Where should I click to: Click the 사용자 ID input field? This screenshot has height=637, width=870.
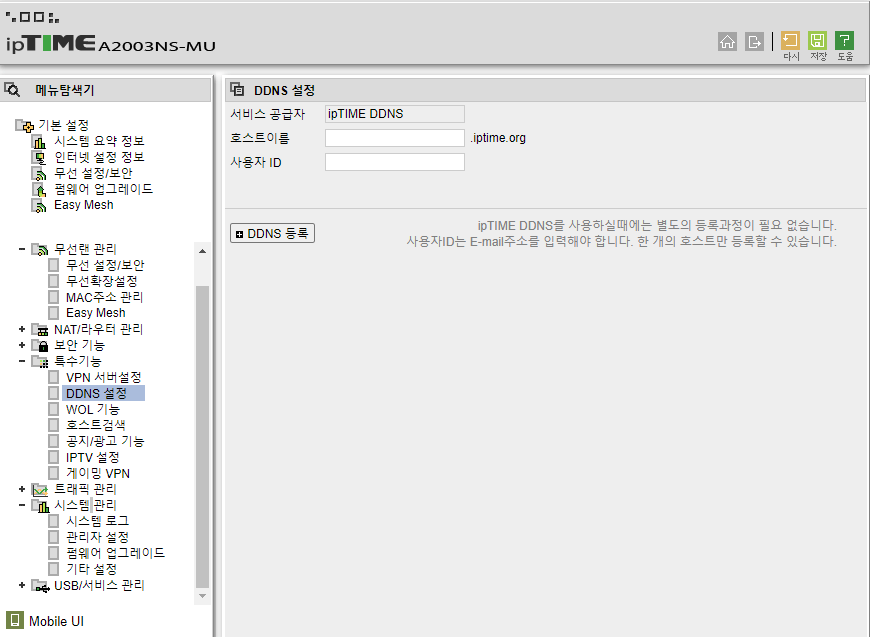click(x=394, y=162)
